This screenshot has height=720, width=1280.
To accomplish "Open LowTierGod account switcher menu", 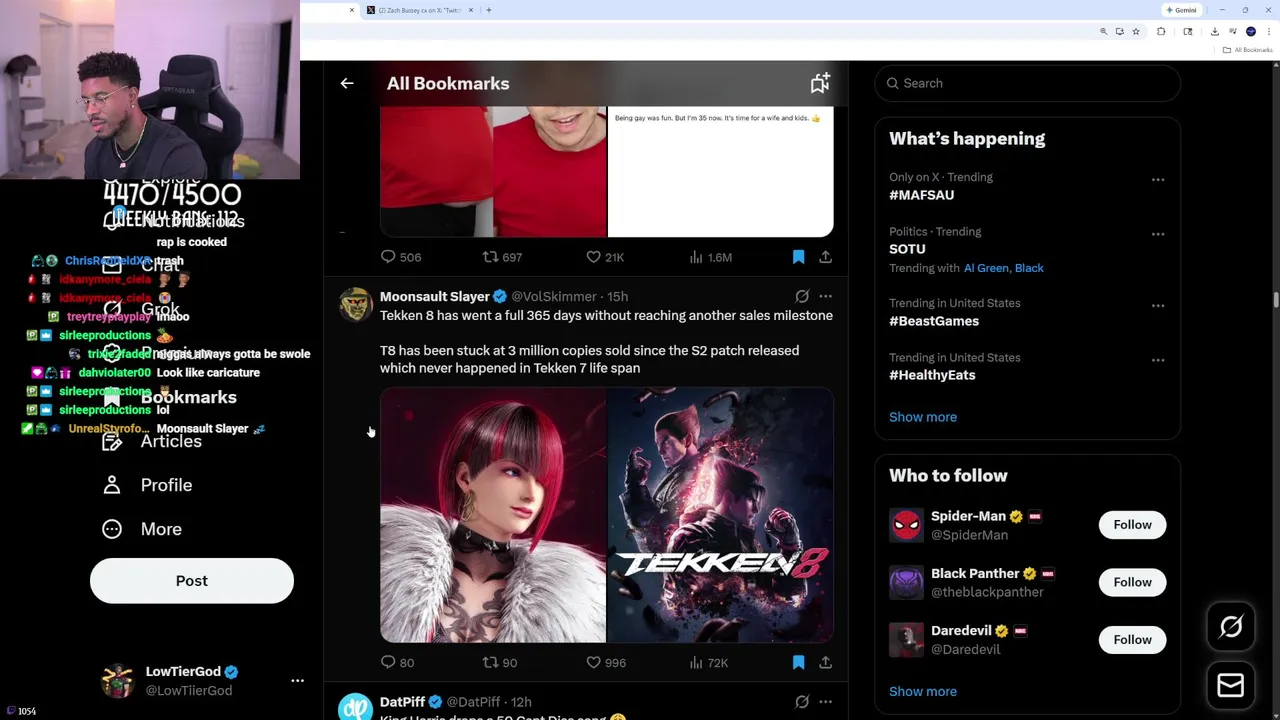I will pyautogui.click(x=297, y=680).
